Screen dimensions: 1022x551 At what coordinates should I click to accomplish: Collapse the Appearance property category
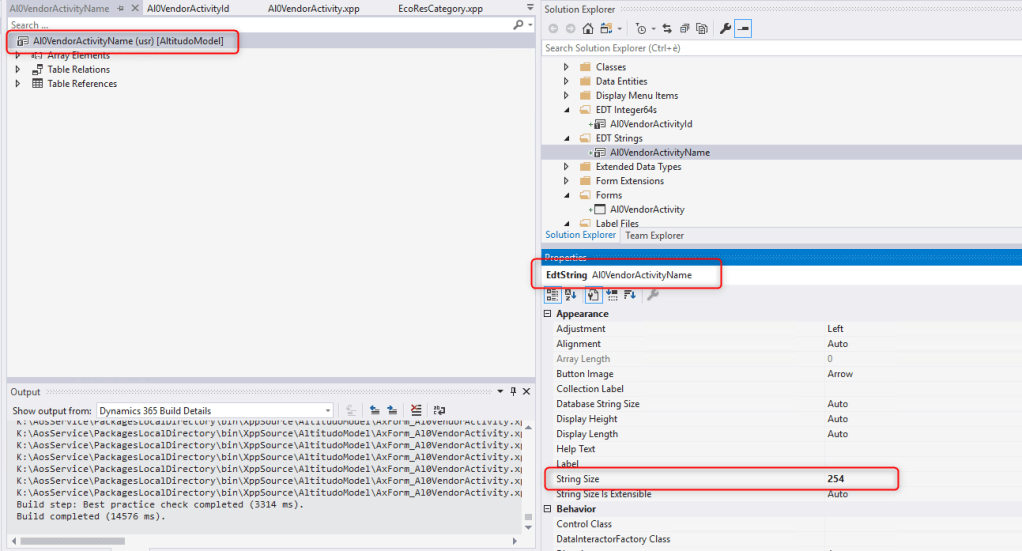point(549,314)
